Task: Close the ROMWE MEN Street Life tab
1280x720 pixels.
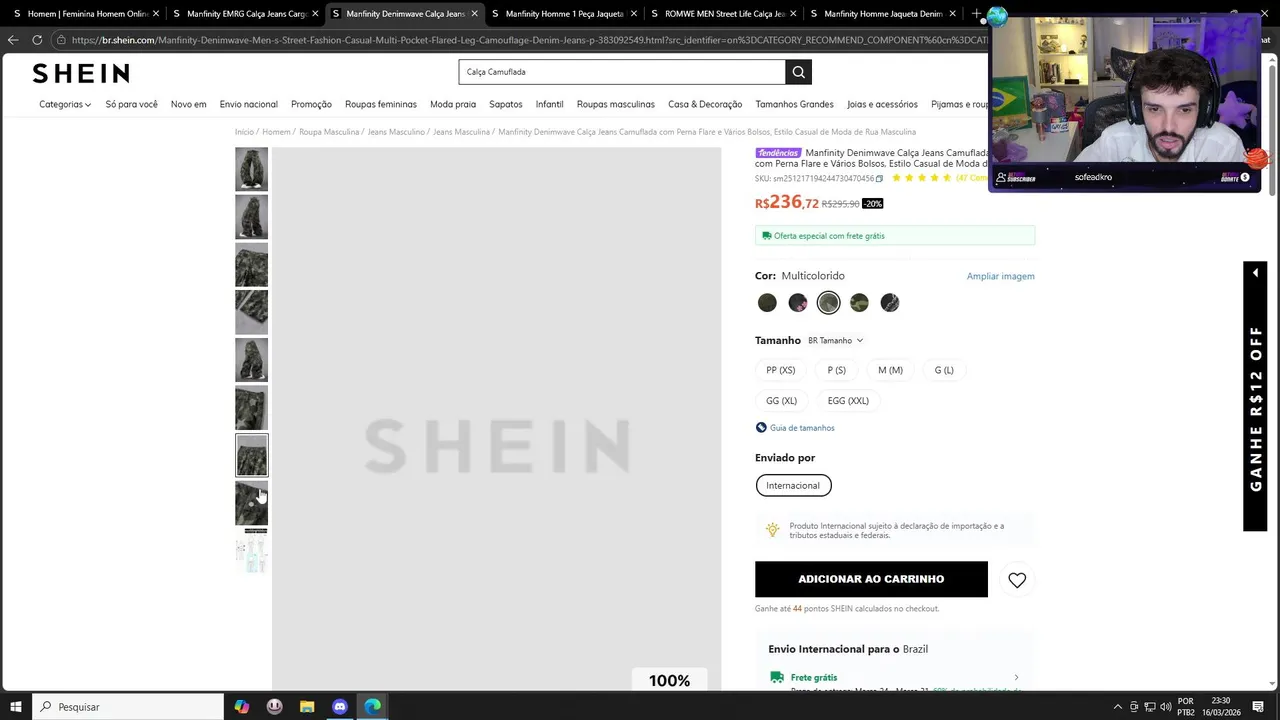Action: point(793,14)
